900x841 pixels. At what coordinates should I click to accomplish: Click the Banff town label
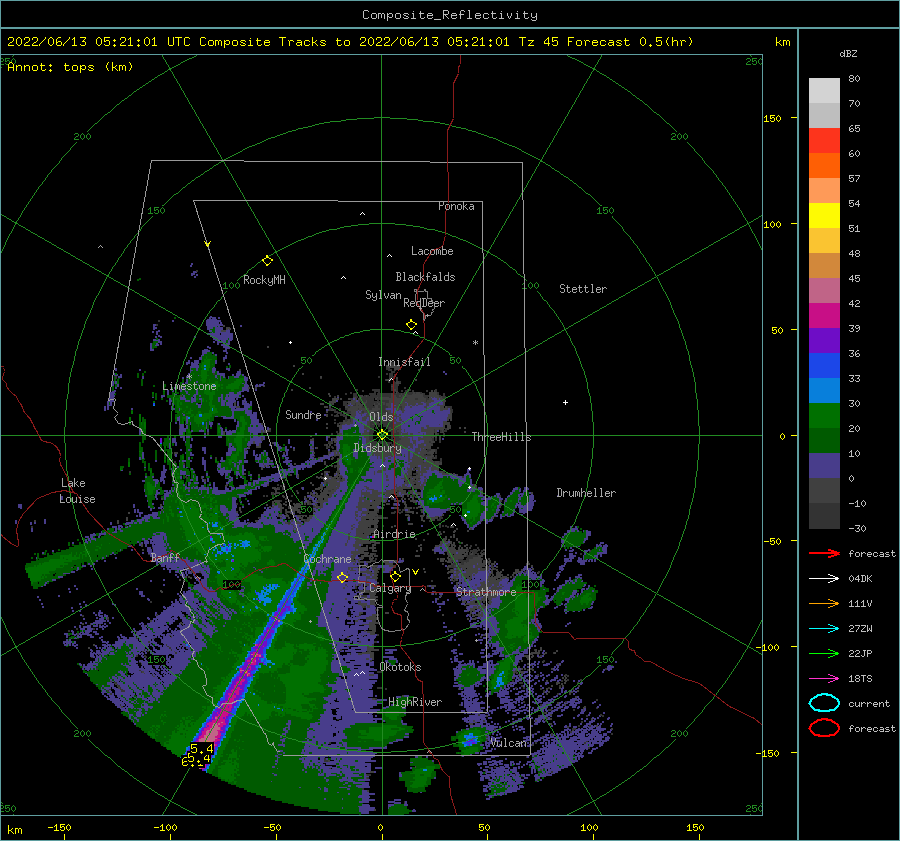tap(165, 557)
